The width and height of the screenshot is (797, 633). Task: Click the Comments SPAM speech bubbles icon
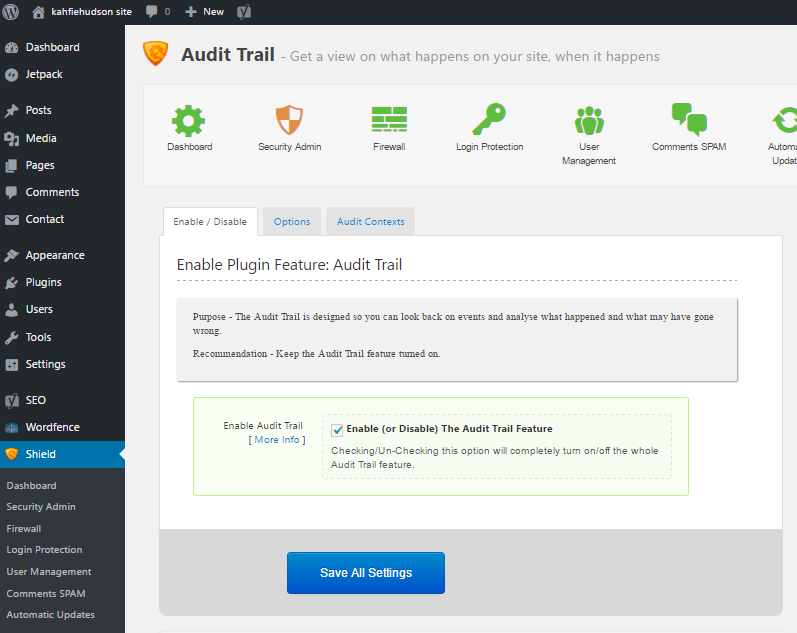[689, 119]
